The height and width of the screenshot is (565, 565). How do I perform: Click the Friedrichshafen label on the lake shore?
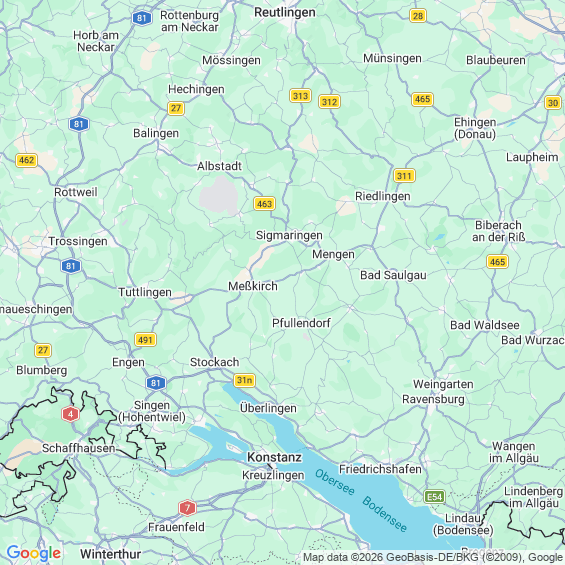point(380,469)
